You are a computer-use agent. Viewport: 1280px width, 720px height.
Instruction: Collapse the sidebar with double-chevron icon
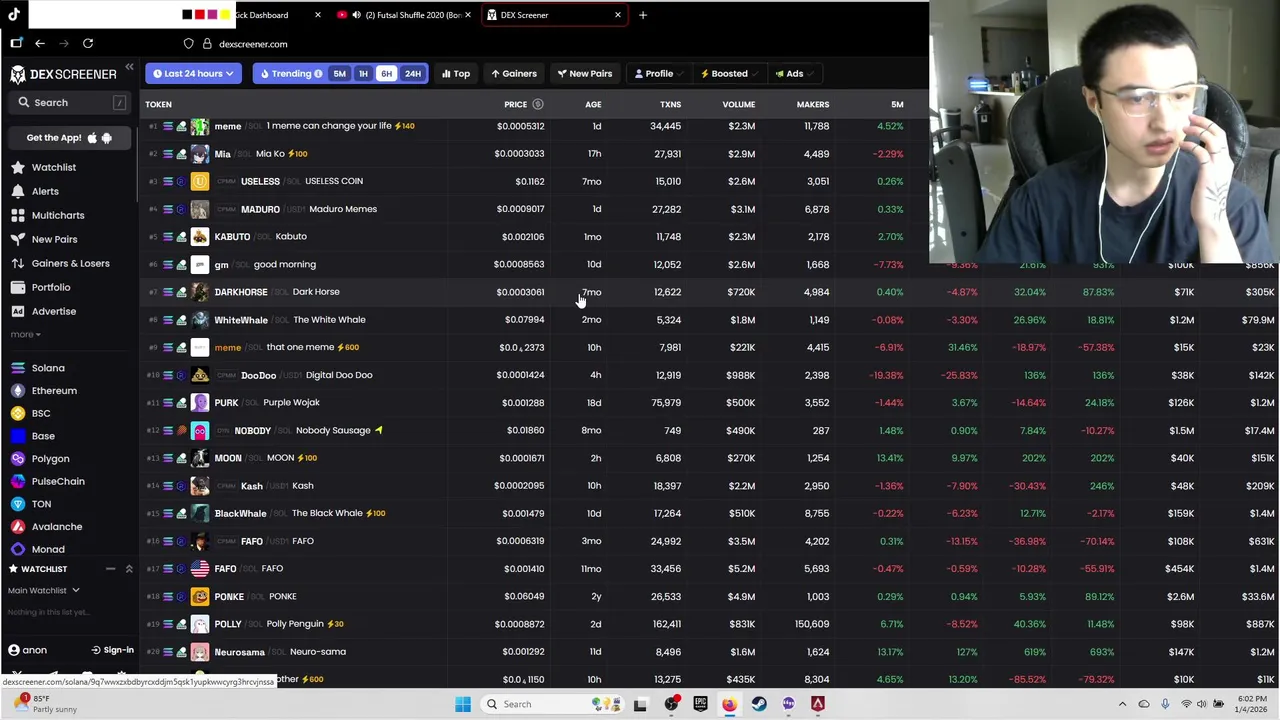click(x=129, y=67)
